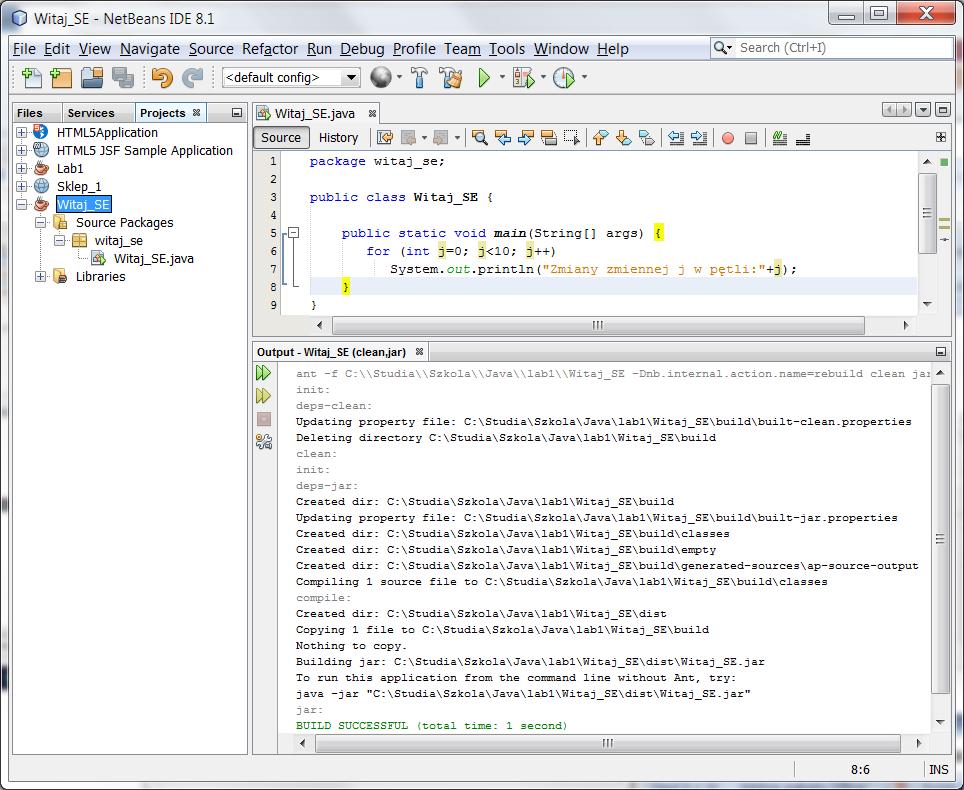This screenshot has height=790, width=964.
Task: Toggle Rectangular Selection mode
Action: tap(572, 138)
